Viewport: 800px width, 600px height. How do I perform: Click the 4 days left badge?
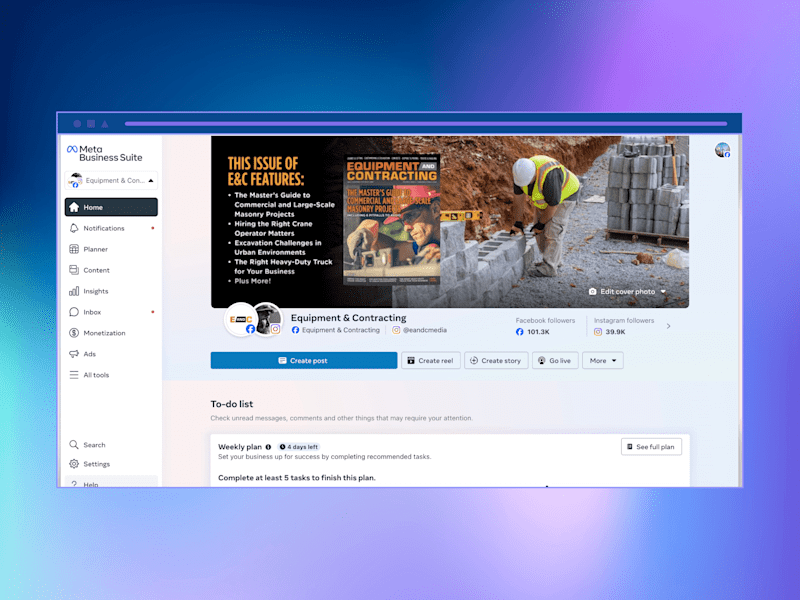click(x=298, y=447)
